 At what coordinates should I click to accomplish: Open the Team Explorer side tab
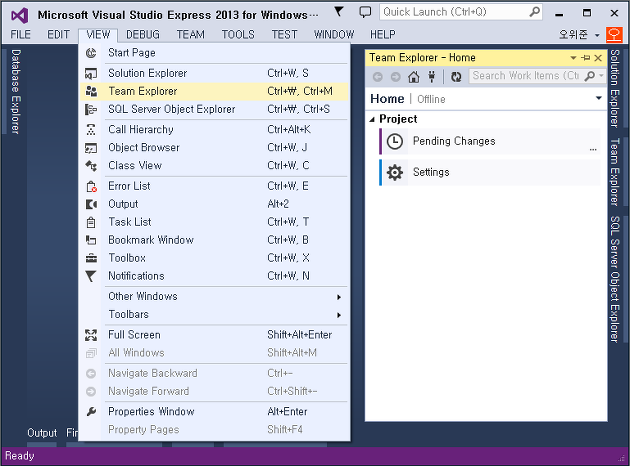615,172
